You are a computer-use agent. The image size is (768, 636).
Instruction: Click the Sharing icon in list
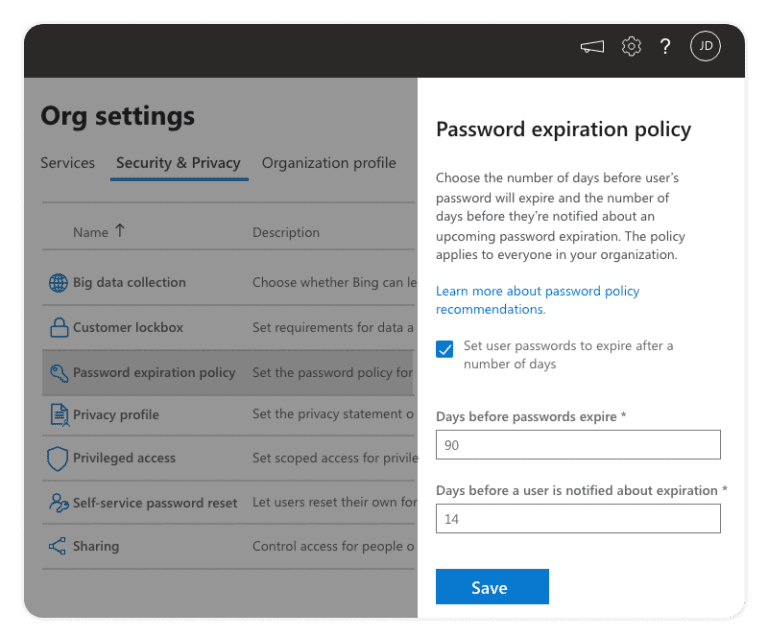coord(58,546)
